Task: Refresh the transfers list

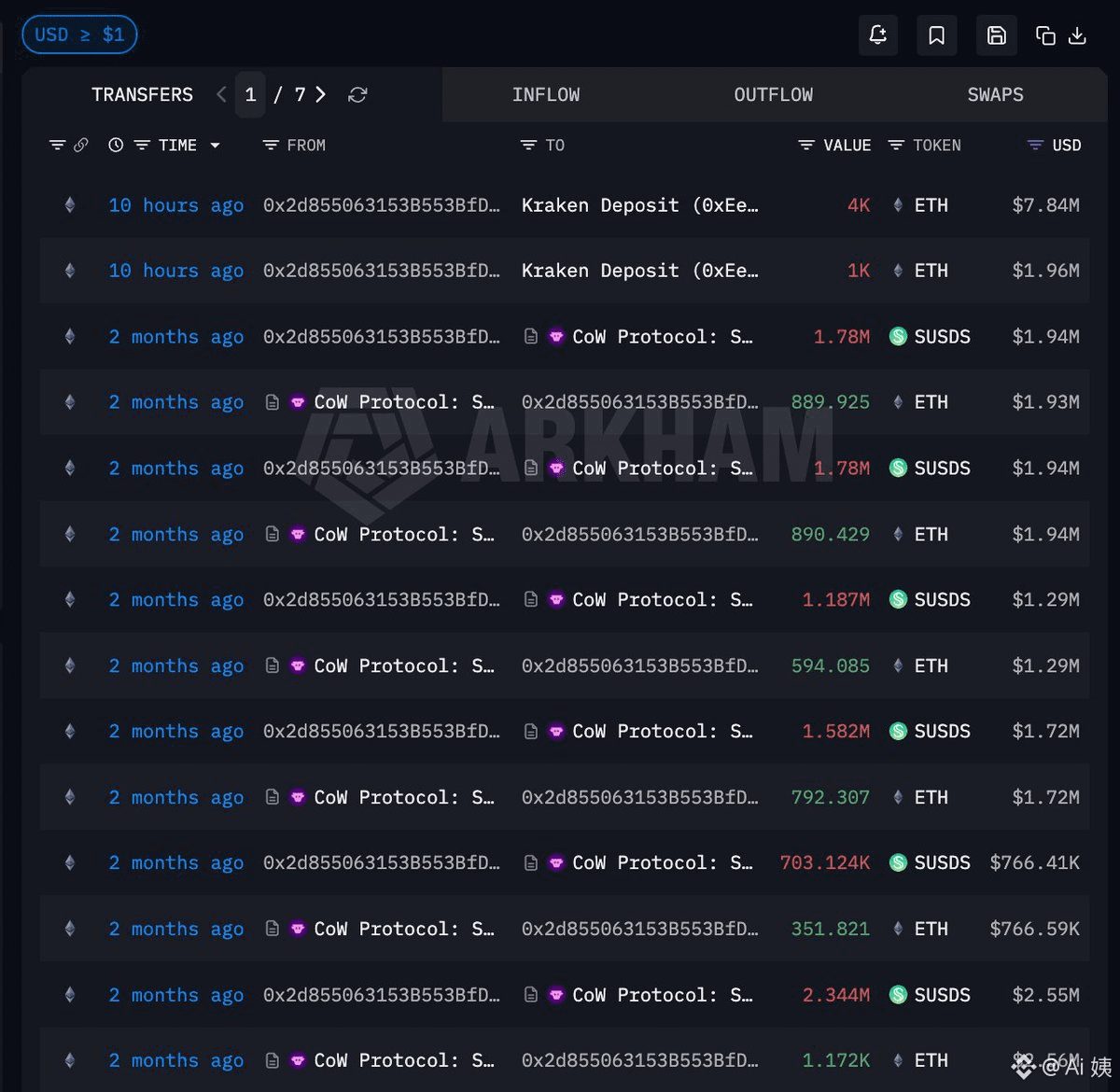Action: click(x=357, y=94)
